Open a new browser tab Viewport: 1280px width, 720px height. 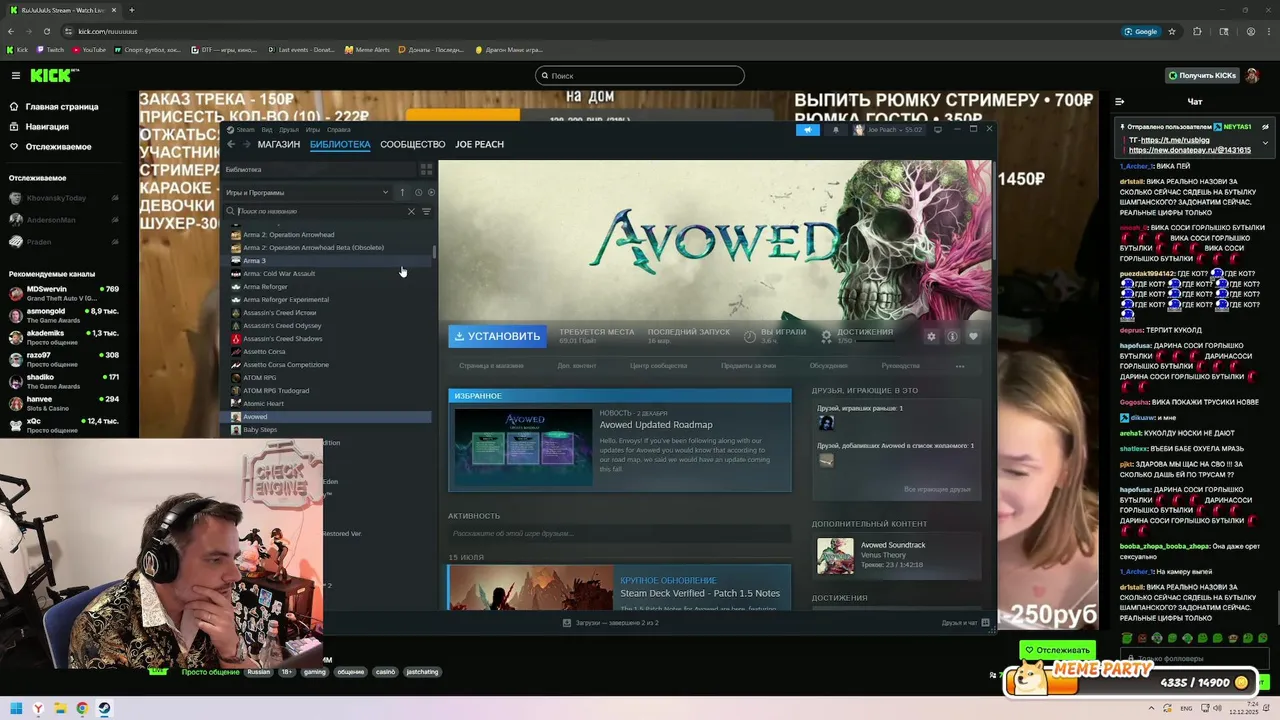point(131,10)
